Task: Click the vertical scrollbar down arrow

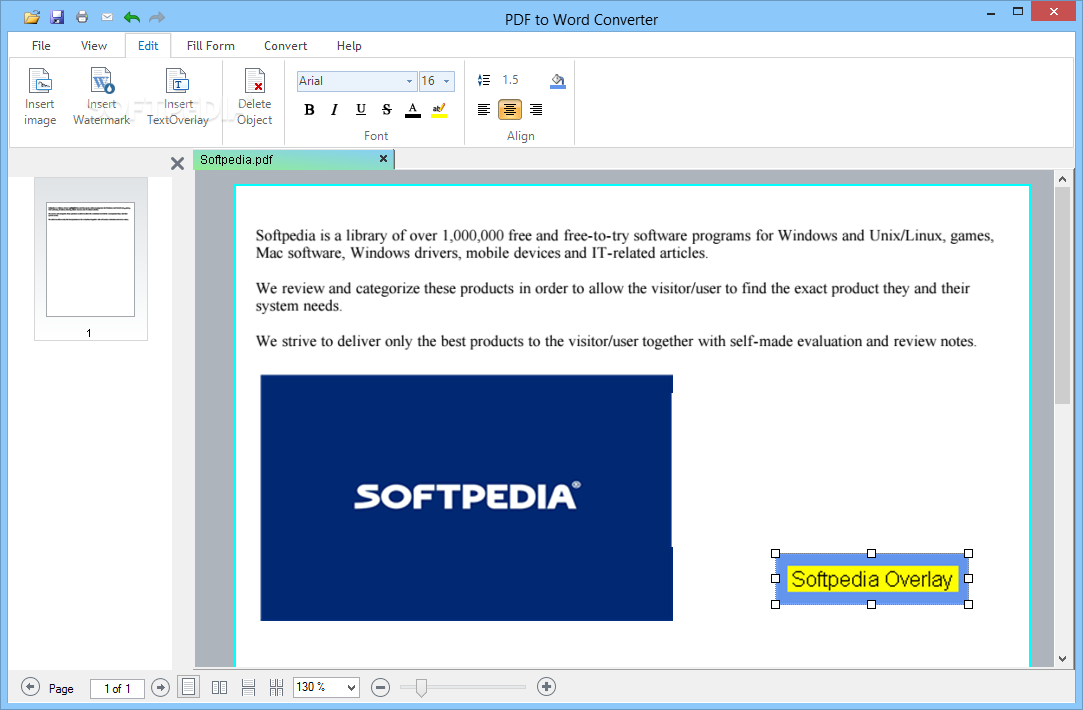Action: point(1062,659)
